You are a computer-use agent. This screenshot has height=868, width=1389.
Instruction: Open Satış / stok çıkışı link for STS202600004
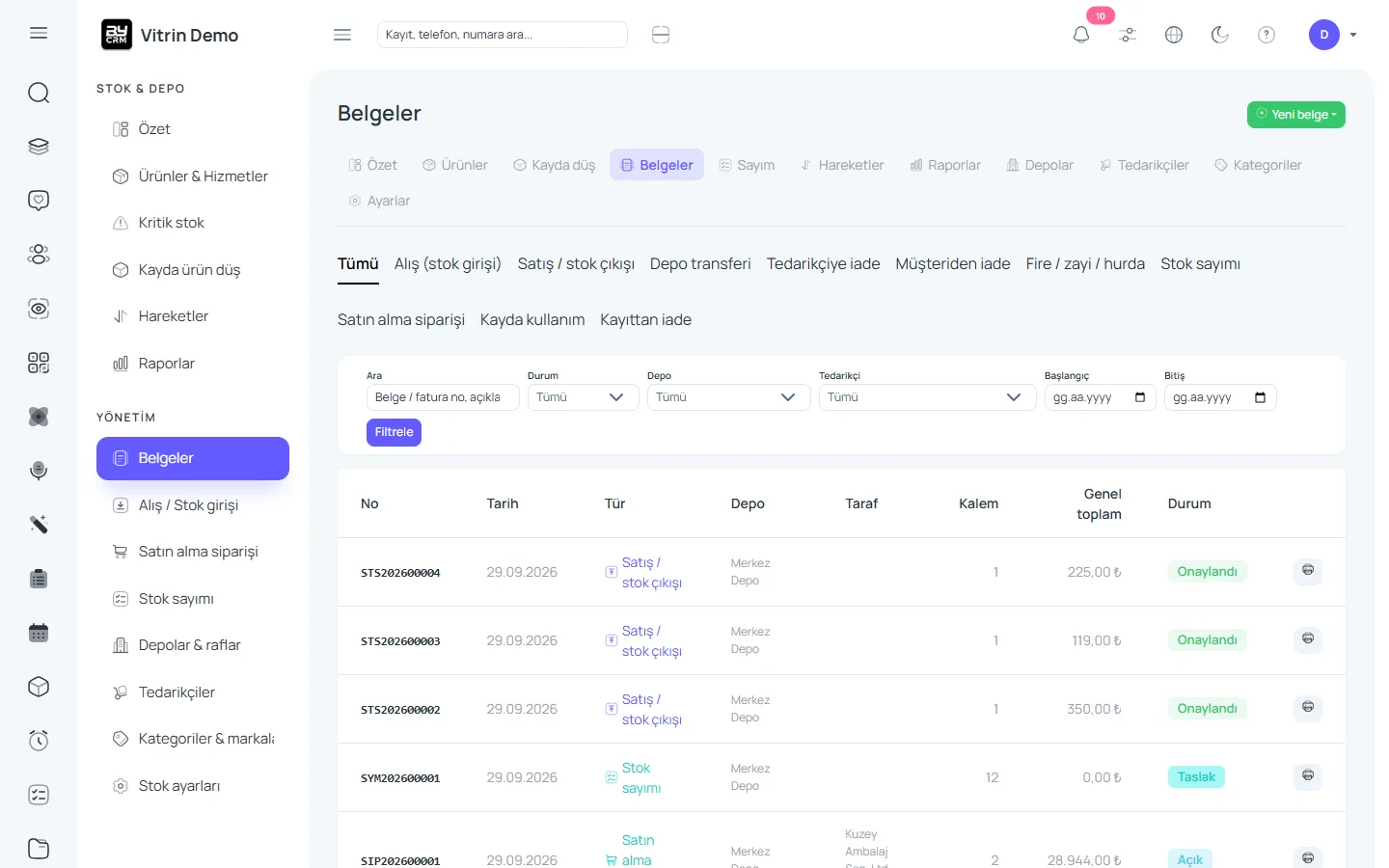pyautogui.click(x=651, y=572)
